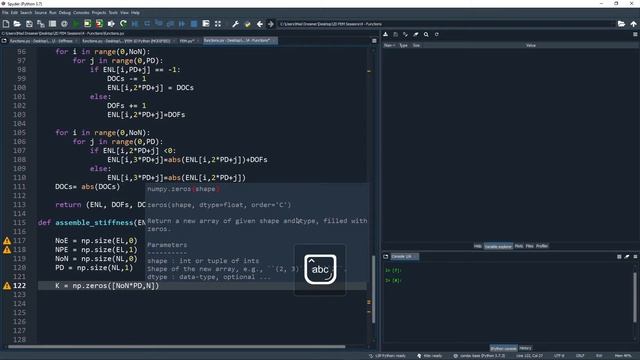Click the green Run file button
640x360 pixels.
(76, 24)
